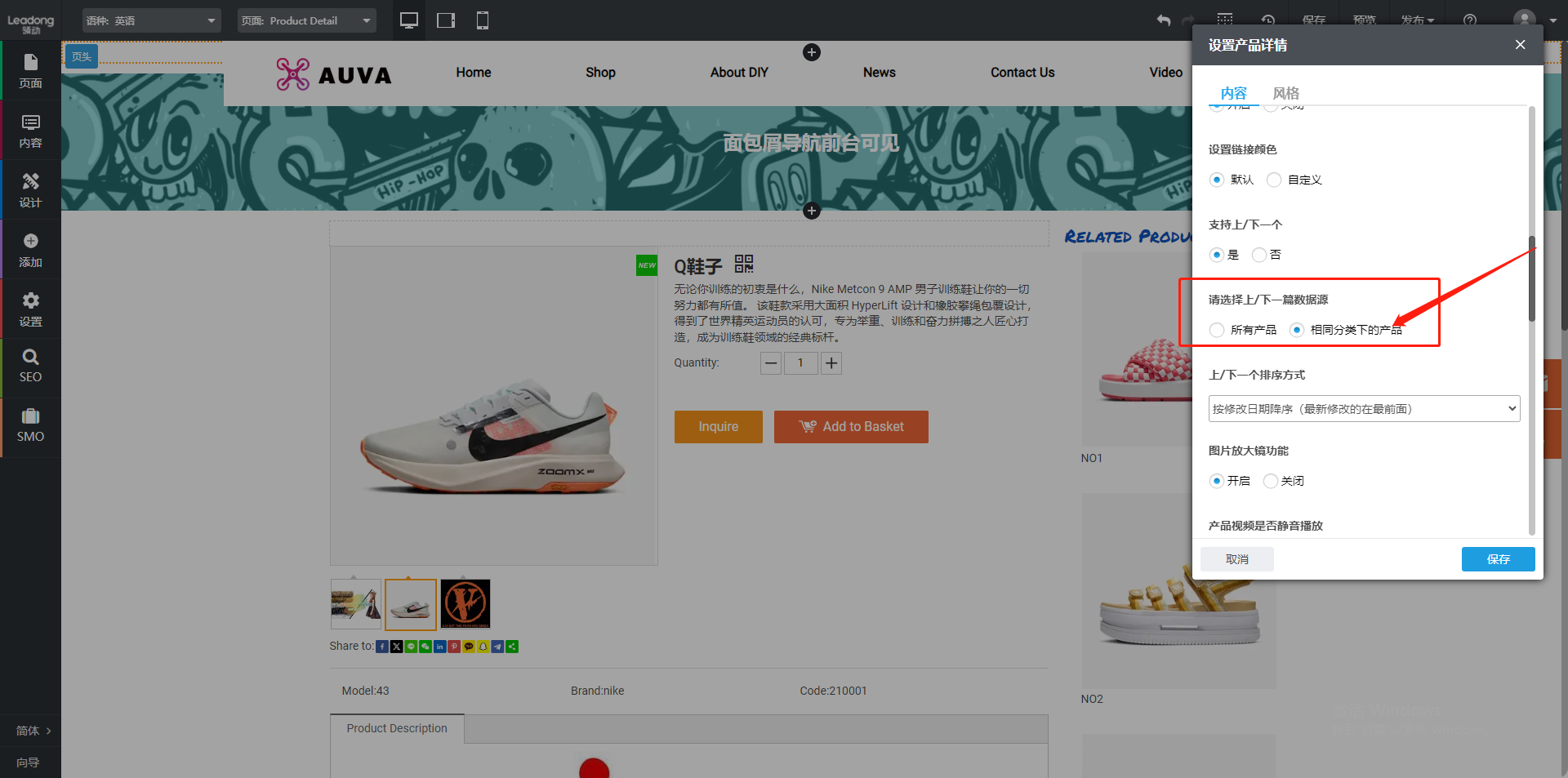
Task: Open the 设计 design tools panel
Action: click(x=30, y=190)
